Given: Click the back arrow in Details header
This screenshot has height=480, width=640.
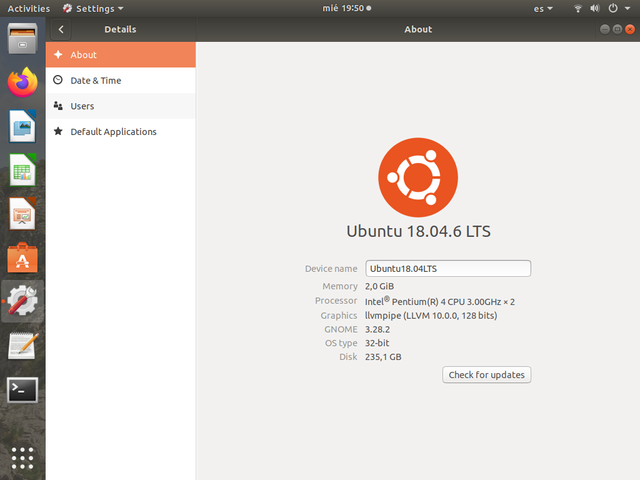Looking at the screenshot, I should (x=61, y=30).
